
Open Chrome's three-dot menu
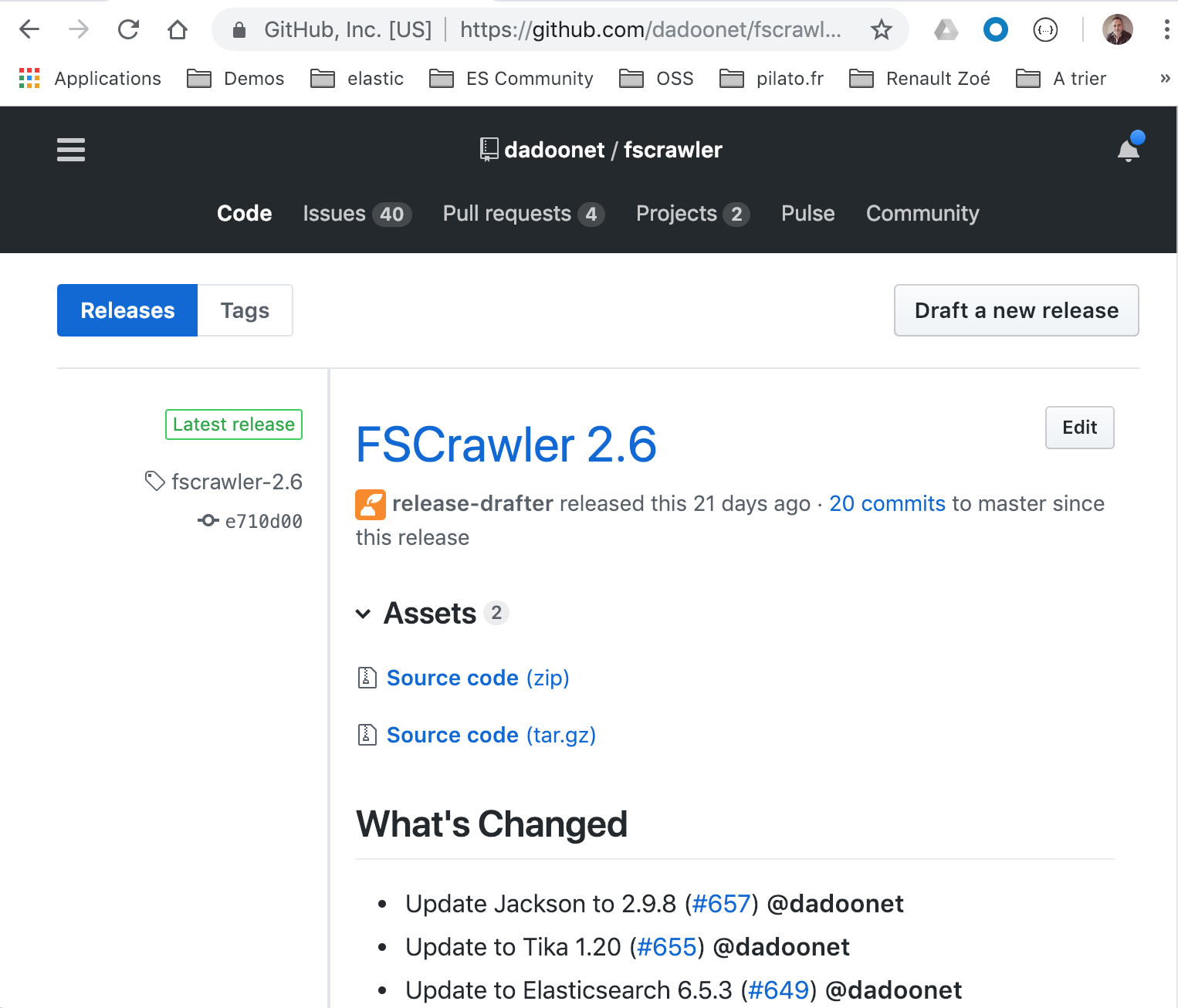pos(1166,29)
